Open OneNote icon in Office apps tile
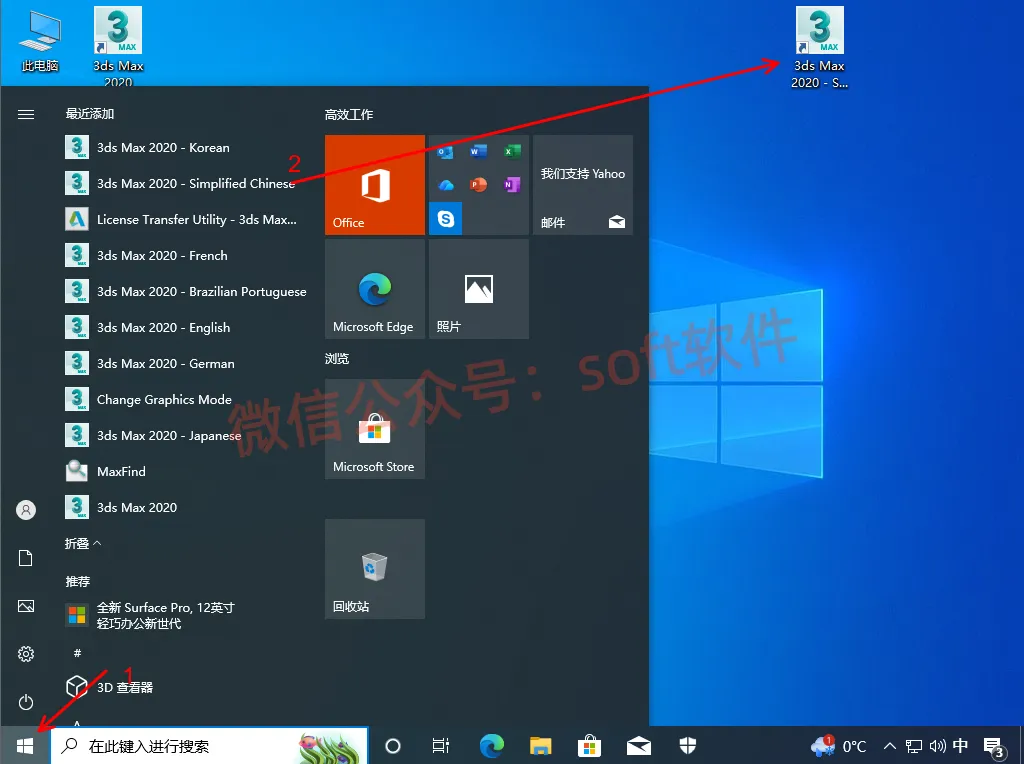The height and width of the screenshot is (764, 1024). click(512, 185)
